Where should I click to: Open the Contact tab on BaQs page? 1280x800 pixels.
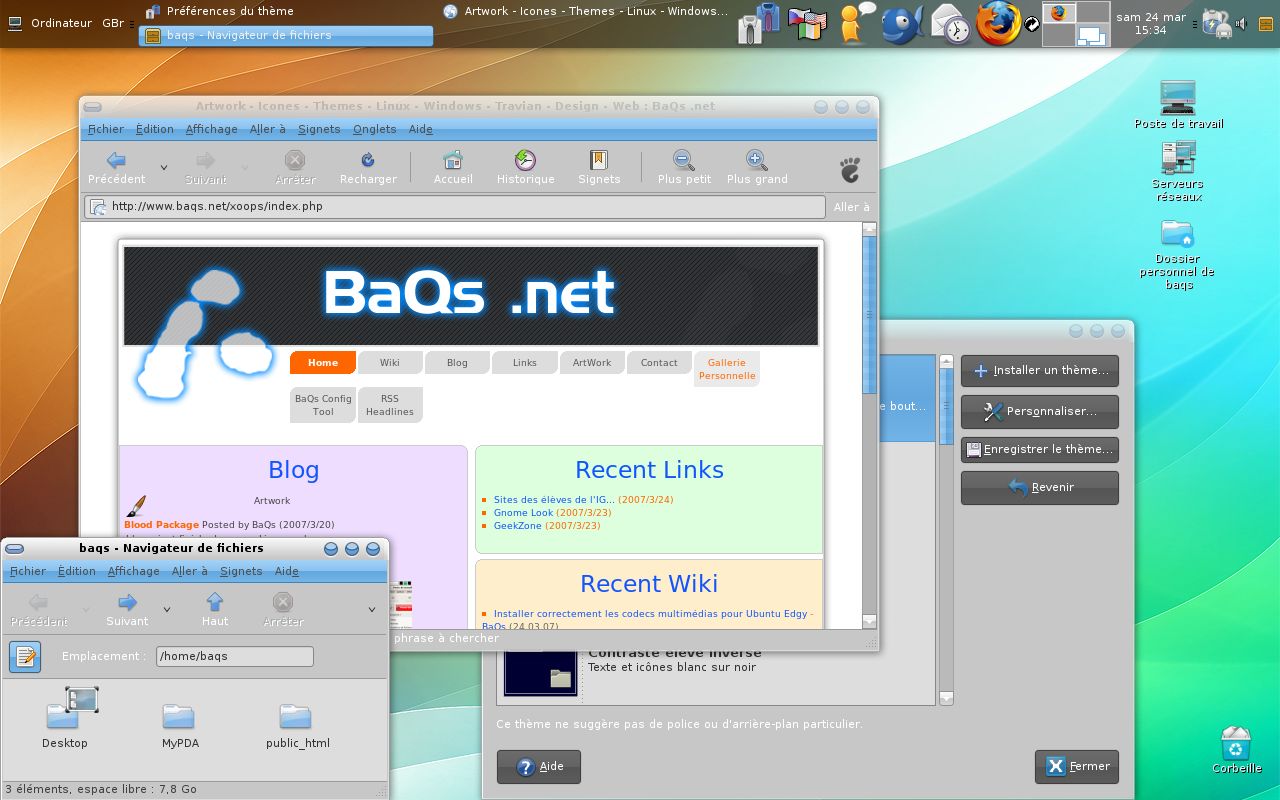659,363
